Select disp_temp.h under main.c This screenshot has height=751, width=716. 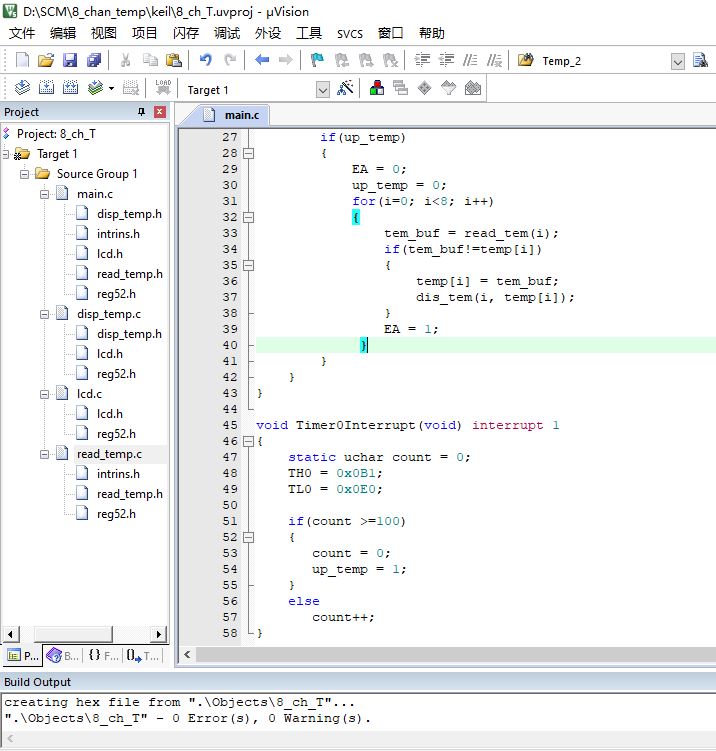tap(129, 214)
